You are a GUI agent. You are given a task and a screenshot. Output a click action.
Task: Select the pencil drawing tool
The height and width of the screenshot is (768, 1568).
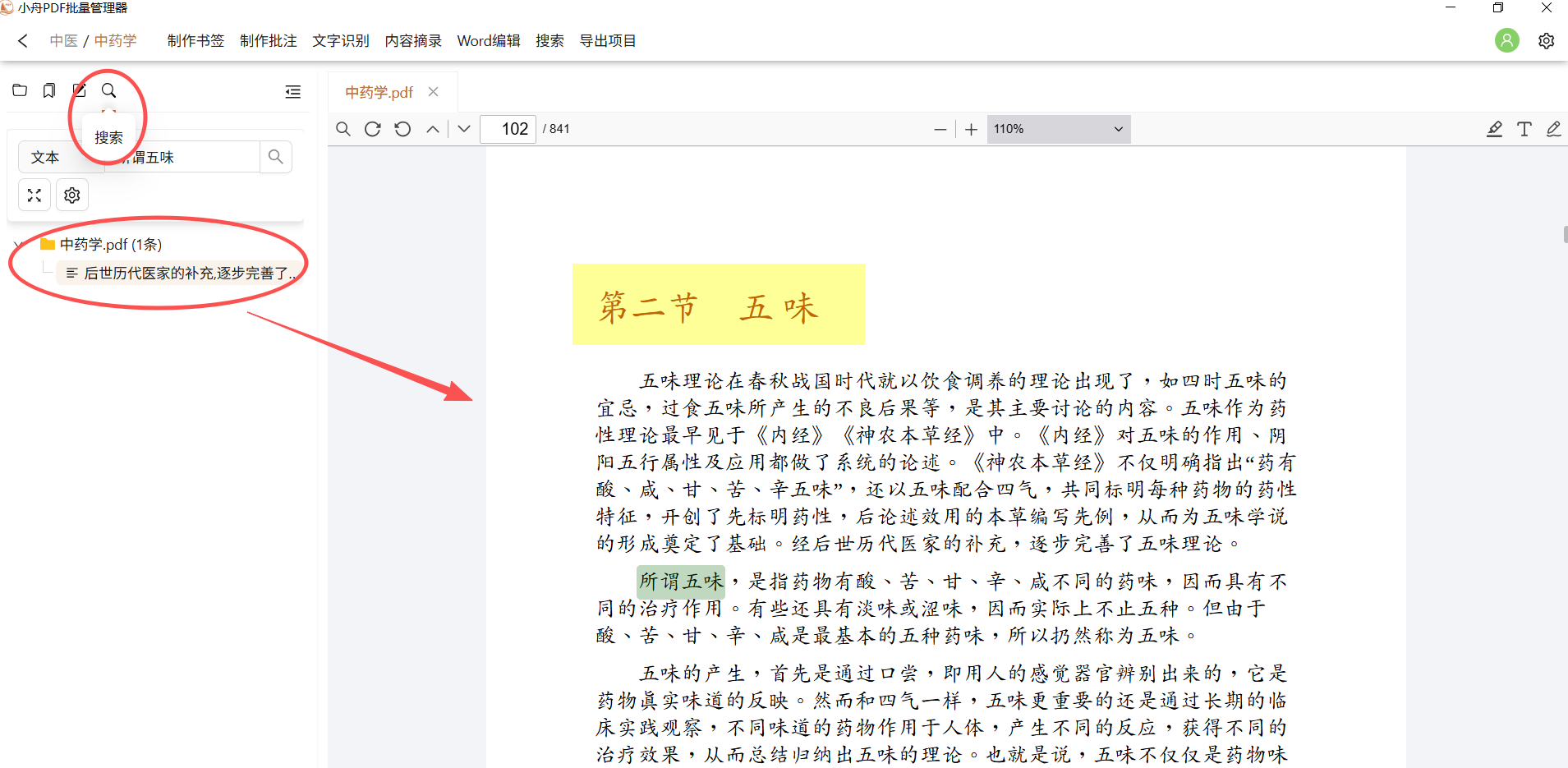pos(1553,129)
